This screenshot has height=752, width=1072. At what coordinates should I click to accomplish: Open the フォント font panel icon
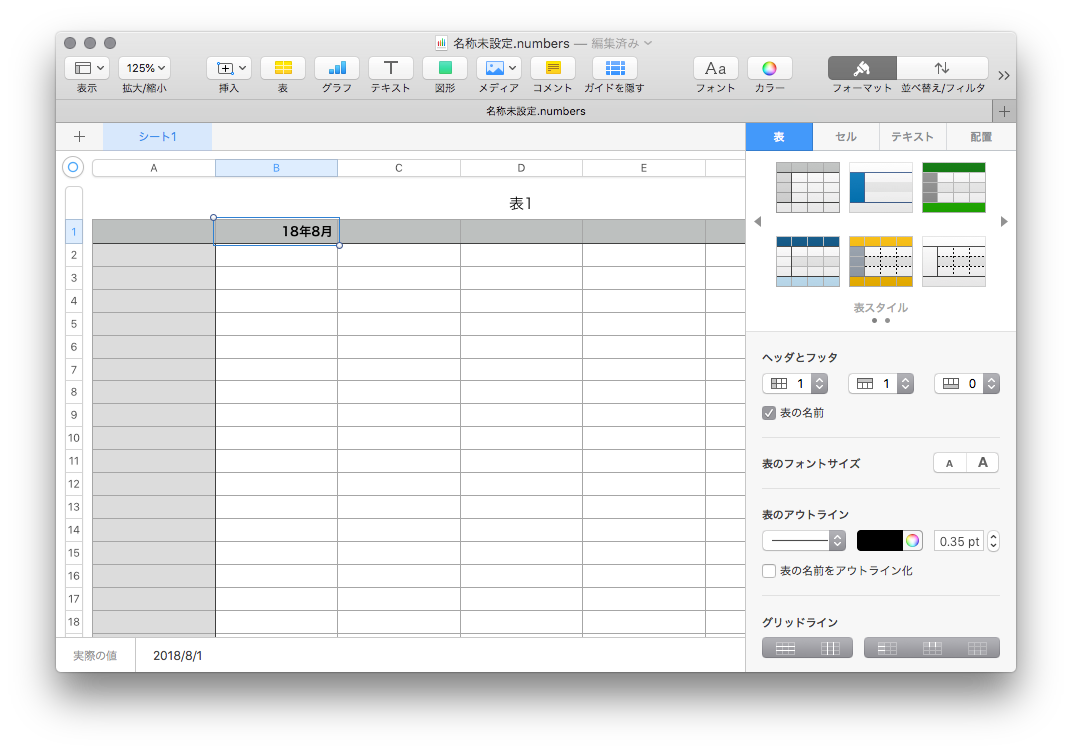click(715, 68)
